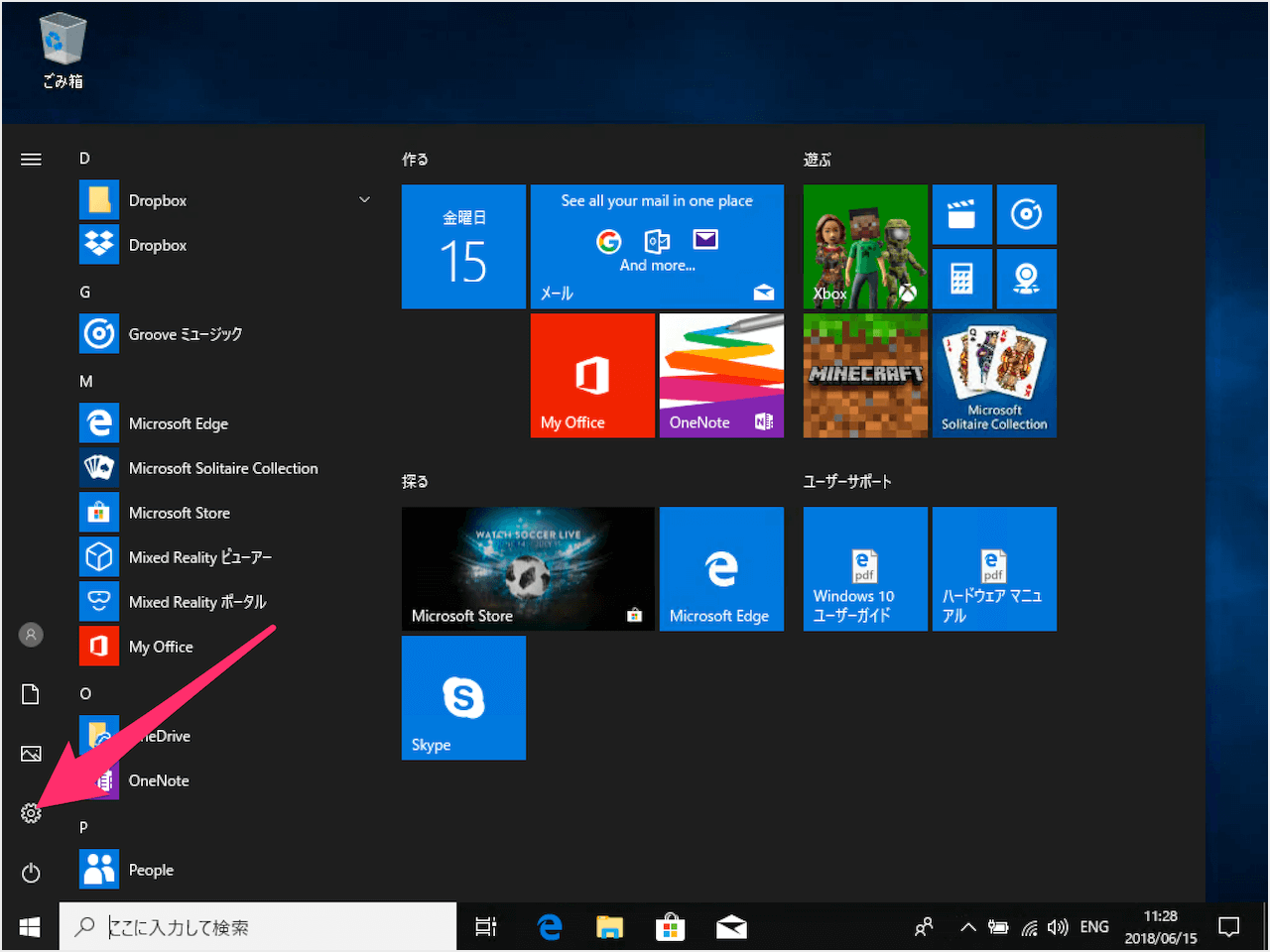Show hidden tray icons chevron
The image size is (1270, 952).
(968, 927)
